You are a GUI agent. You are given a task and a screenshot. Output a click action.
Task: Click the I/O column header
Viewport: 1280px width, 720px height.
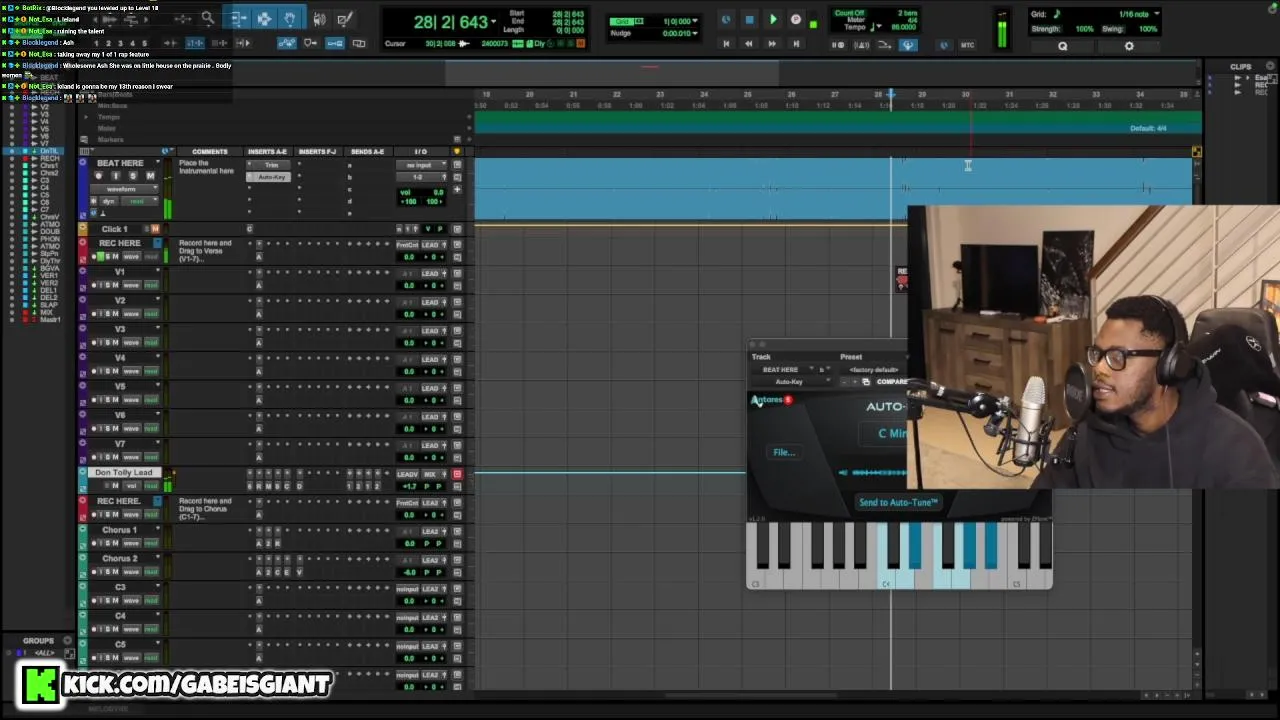(420, 152)
